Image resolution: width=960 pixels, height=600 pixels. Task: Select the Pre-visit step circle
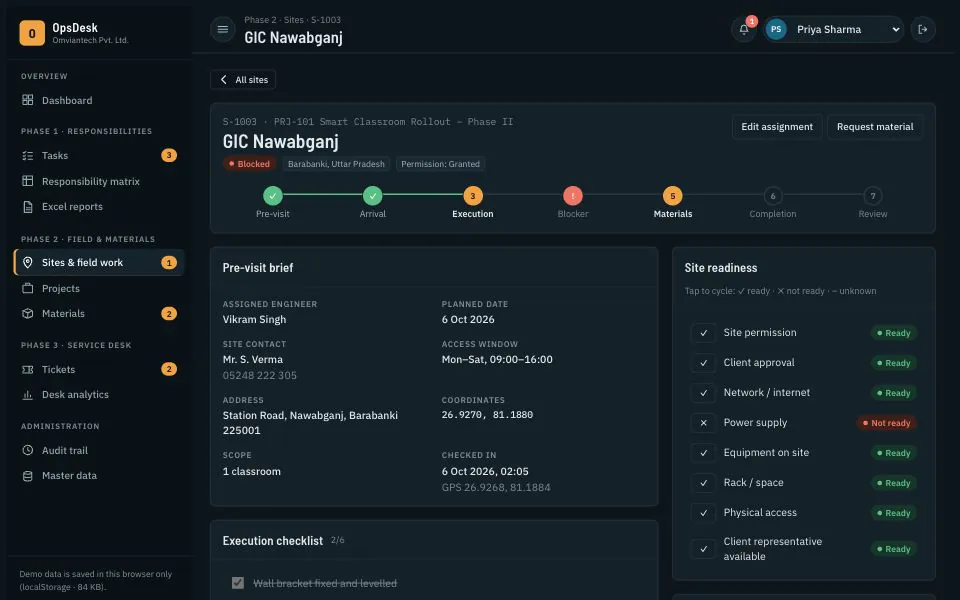pos(272,196)
